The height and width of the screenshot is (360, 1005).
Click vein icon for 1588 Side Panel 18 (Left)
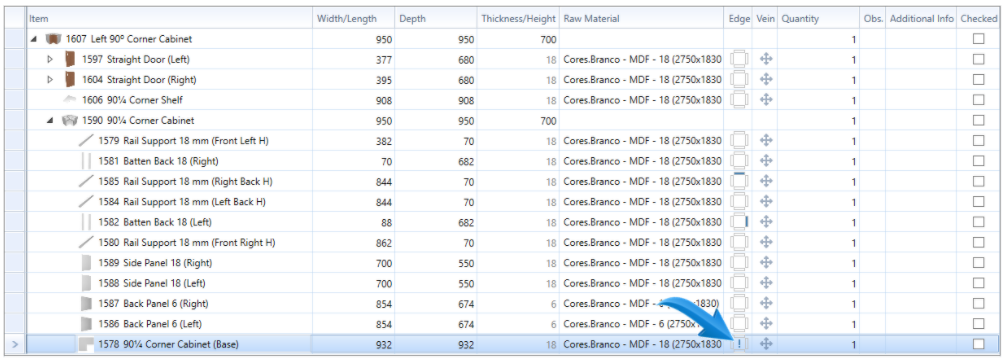tap(766, 283)
